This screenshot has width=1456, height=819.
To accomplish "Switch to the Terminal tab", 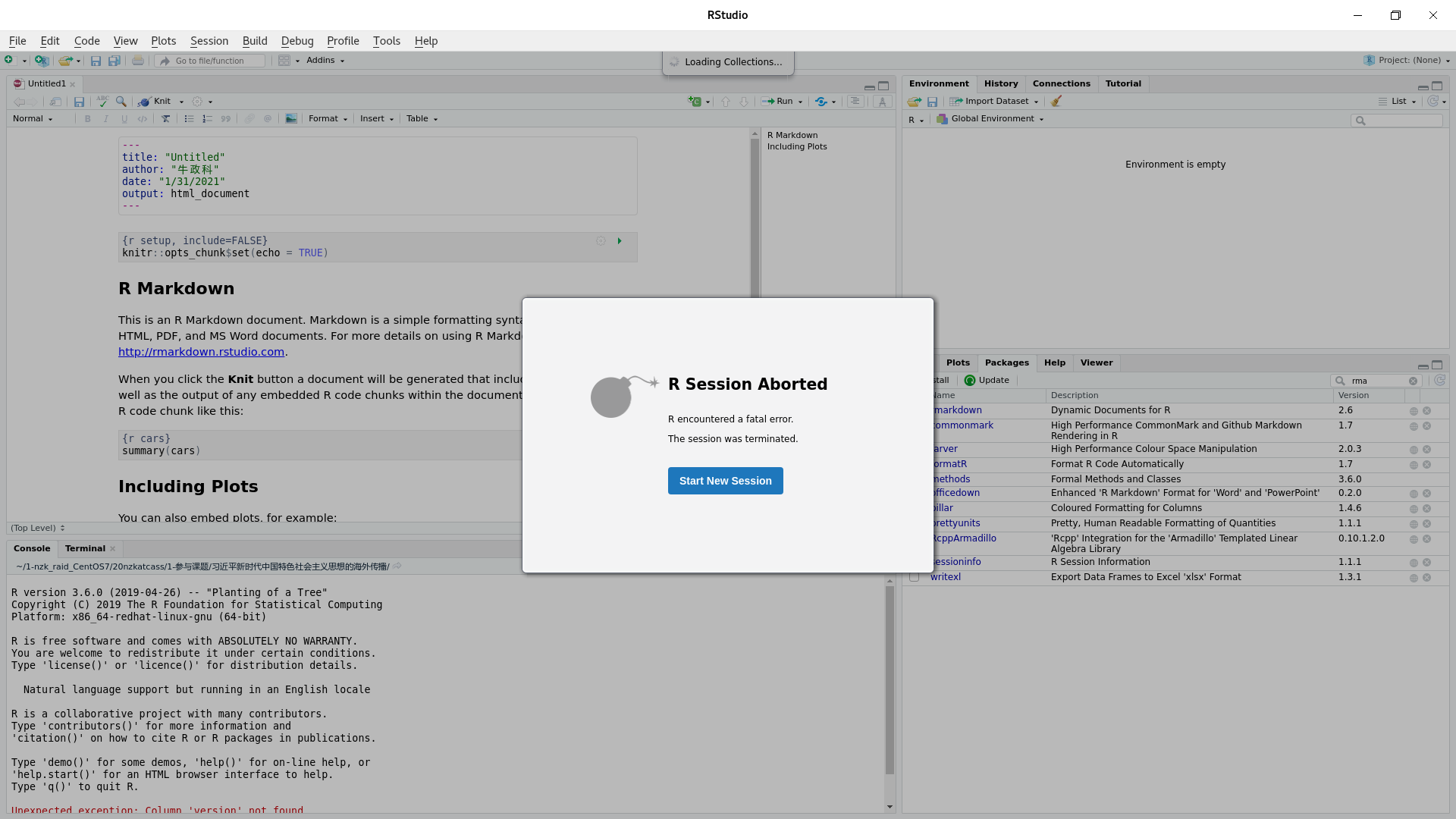I will coord(85,548).
